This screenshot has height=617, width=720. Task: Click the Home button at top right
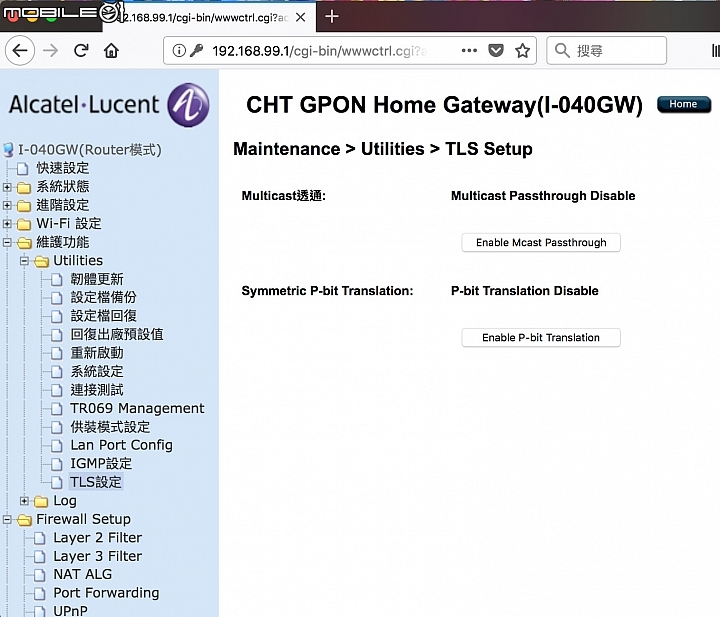tap(683, 104)
